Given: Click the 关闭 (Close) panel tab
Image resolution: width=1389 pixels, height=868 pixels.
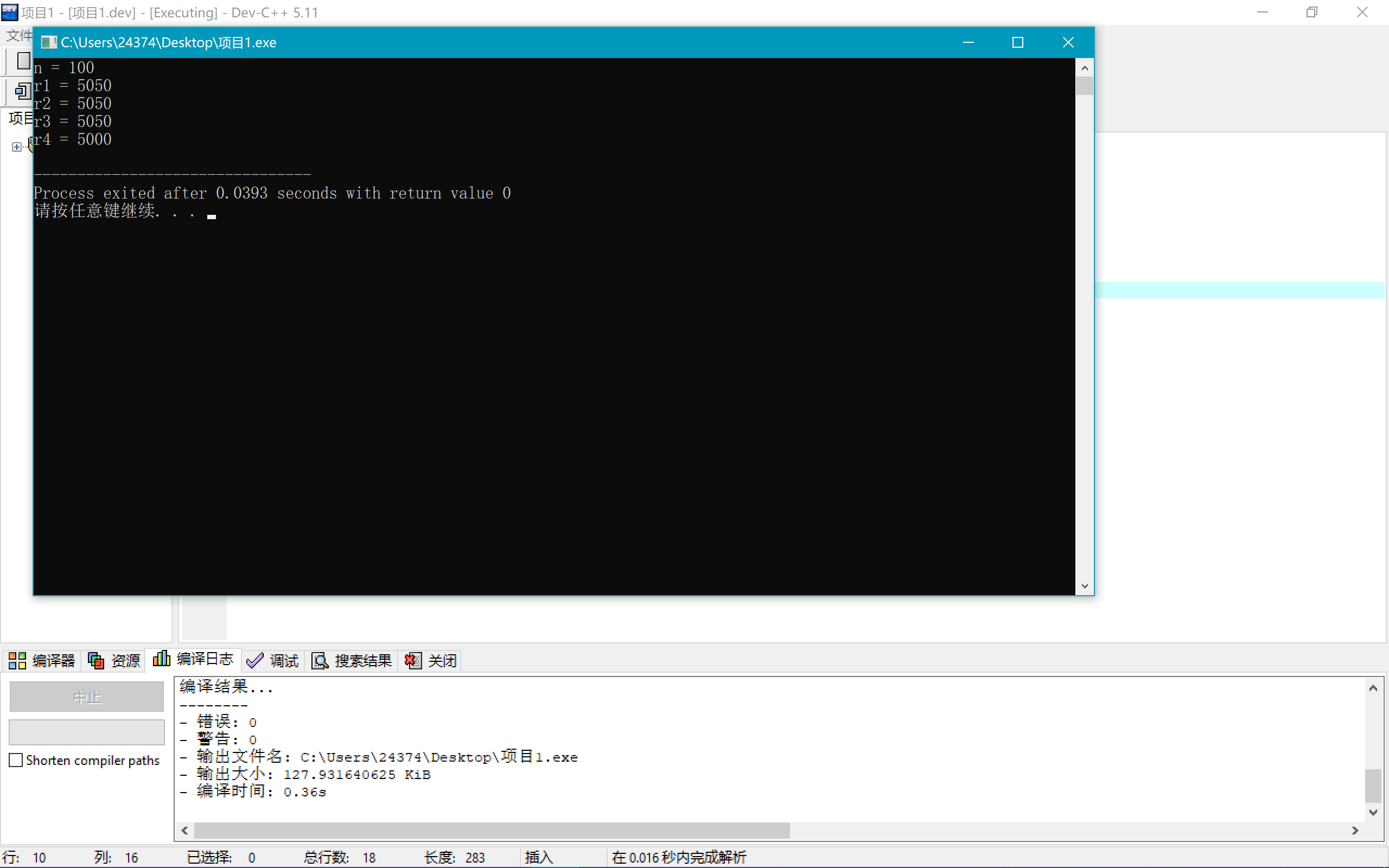Looking at the screenshot, I should point(431,661).
